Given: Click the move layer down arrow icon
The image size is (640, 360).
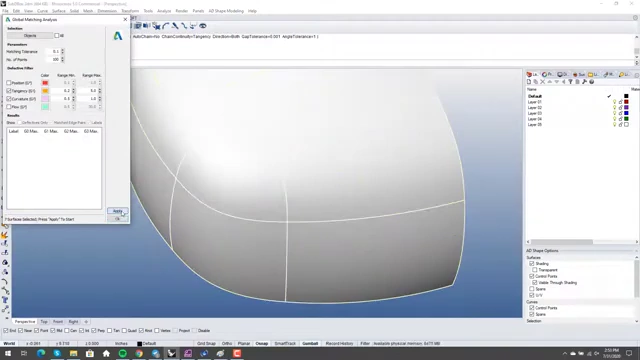Looking at the screenshot, I should click(x=556, y=82).
